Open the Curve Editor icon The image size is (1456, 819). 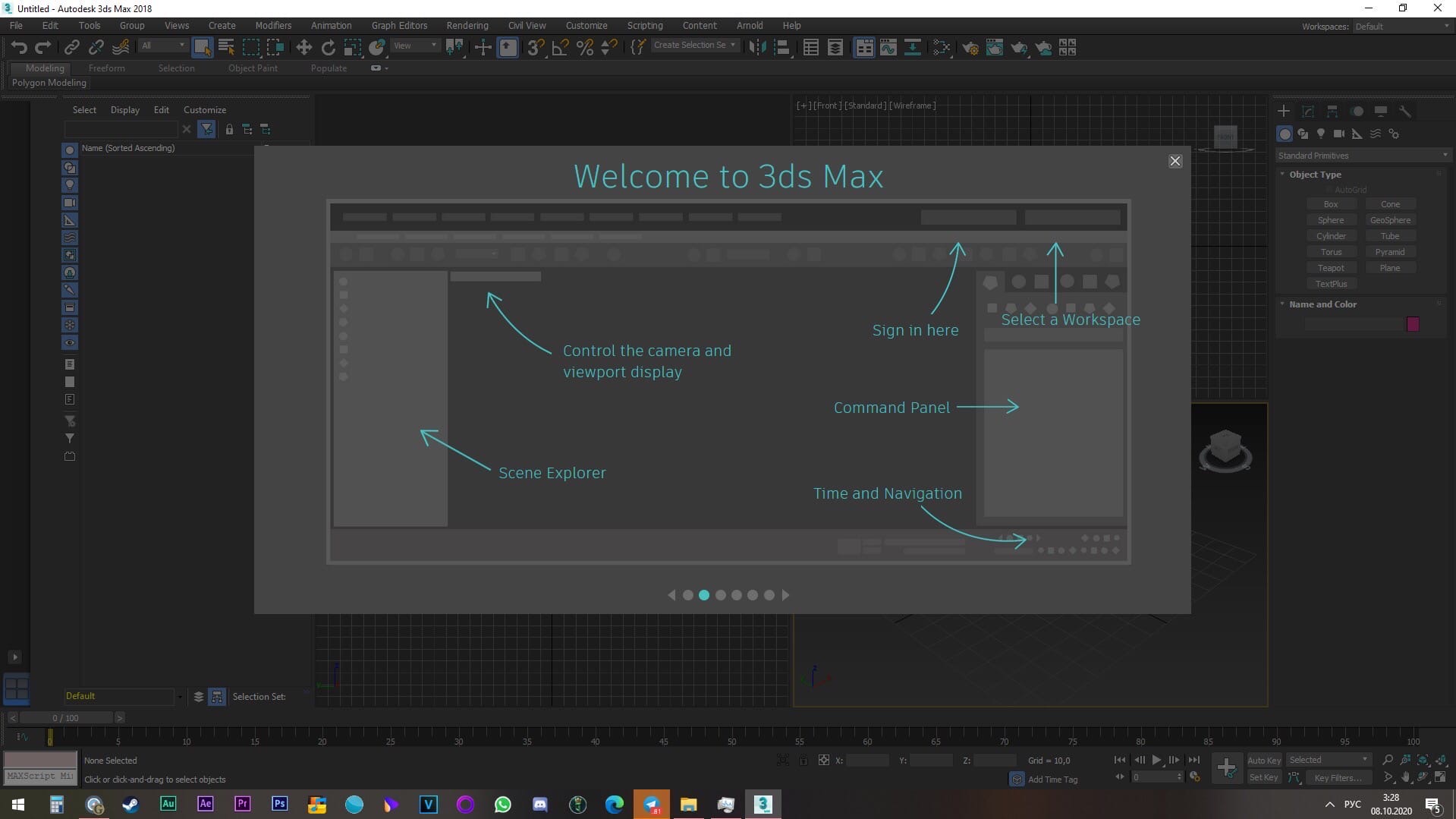pyautogui.click(x=888, y=47)
